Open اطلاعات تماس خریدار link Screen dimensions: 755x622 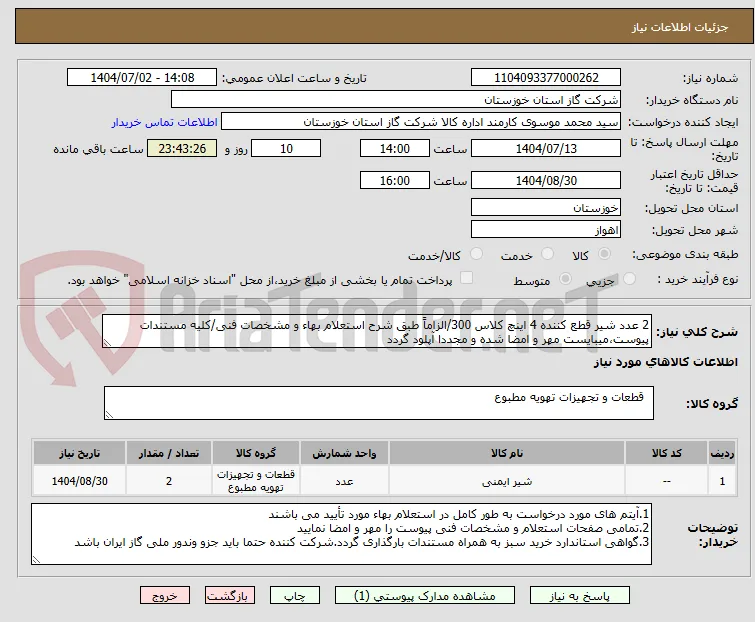[x=164, y=122]
